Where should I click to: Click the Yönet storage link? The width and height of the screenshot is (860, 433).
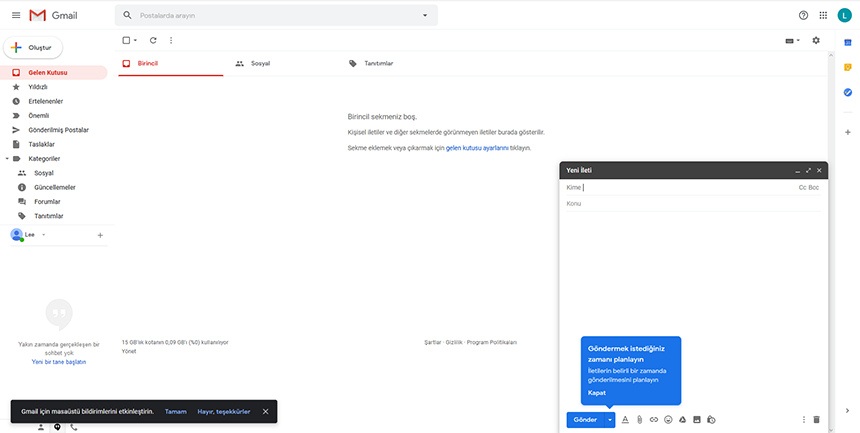[x=129, y=351]
